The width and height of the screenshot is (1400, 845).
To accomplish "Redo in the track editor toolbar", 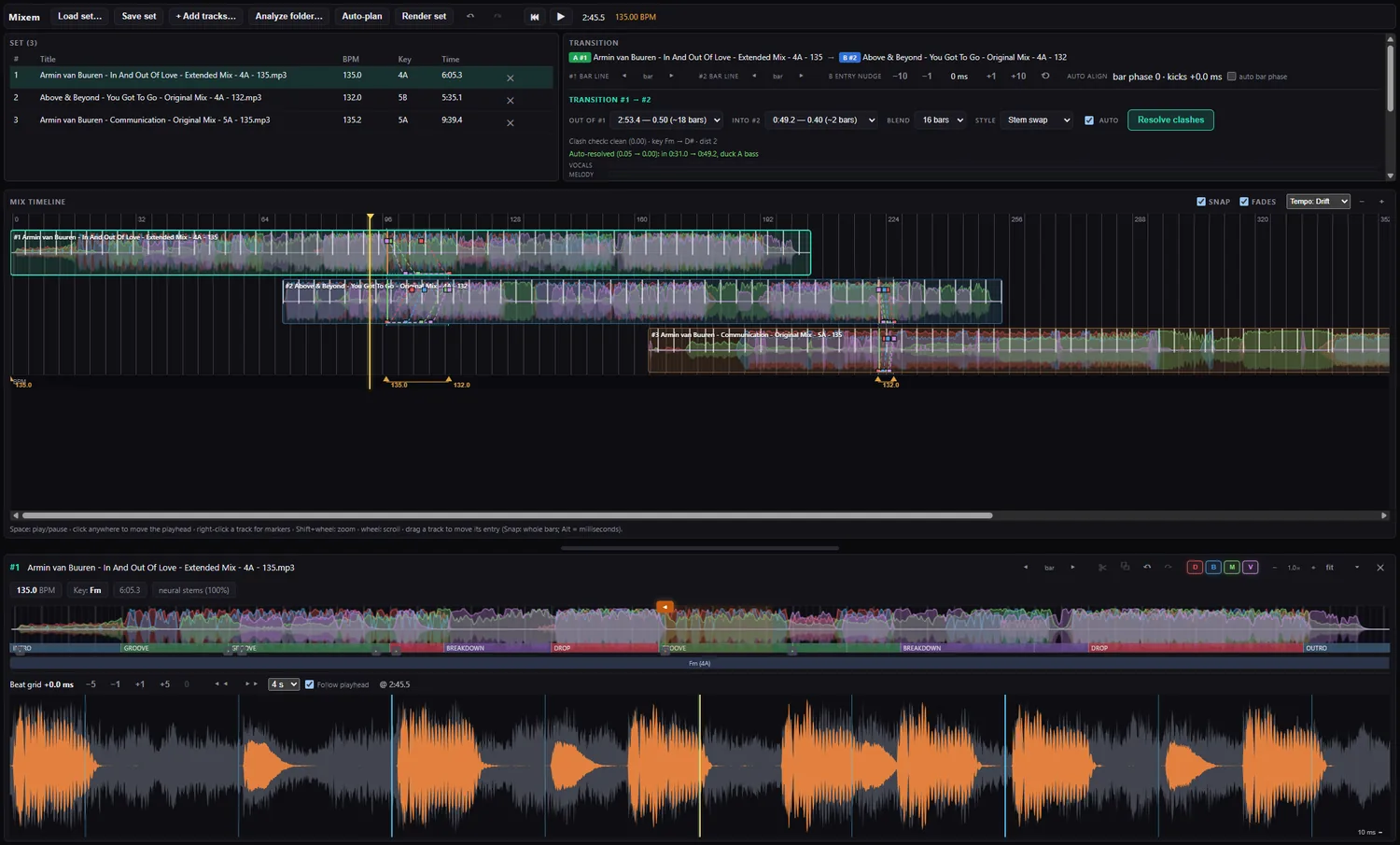I will (1168, 567).
